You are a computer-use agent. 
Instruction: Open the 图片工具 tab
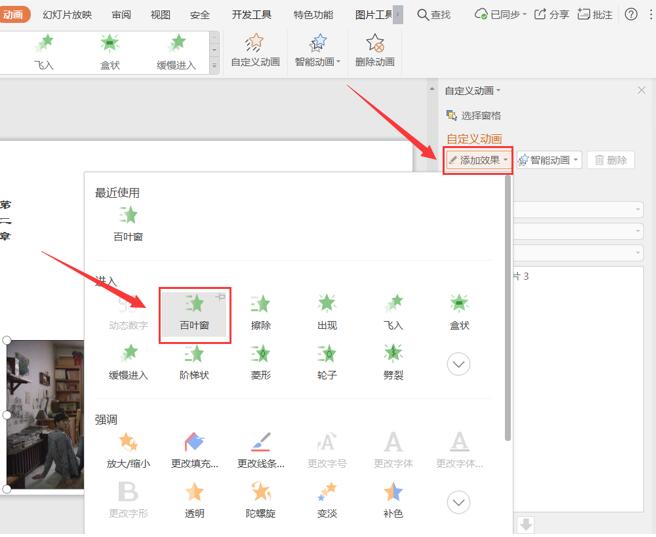click(373, 15)
